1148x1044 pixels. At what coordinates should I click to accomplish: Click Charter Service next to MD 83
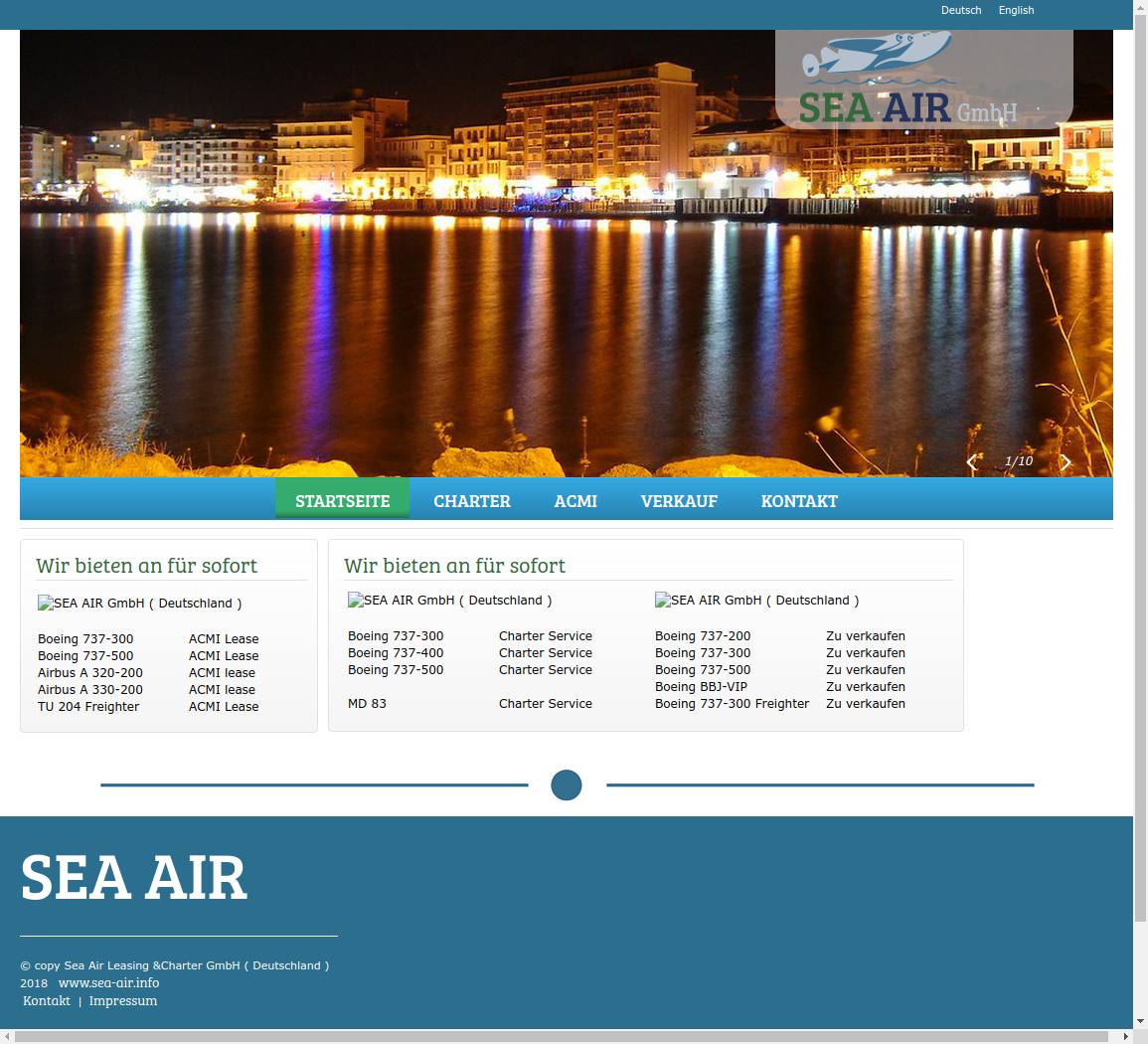point(546,703)
